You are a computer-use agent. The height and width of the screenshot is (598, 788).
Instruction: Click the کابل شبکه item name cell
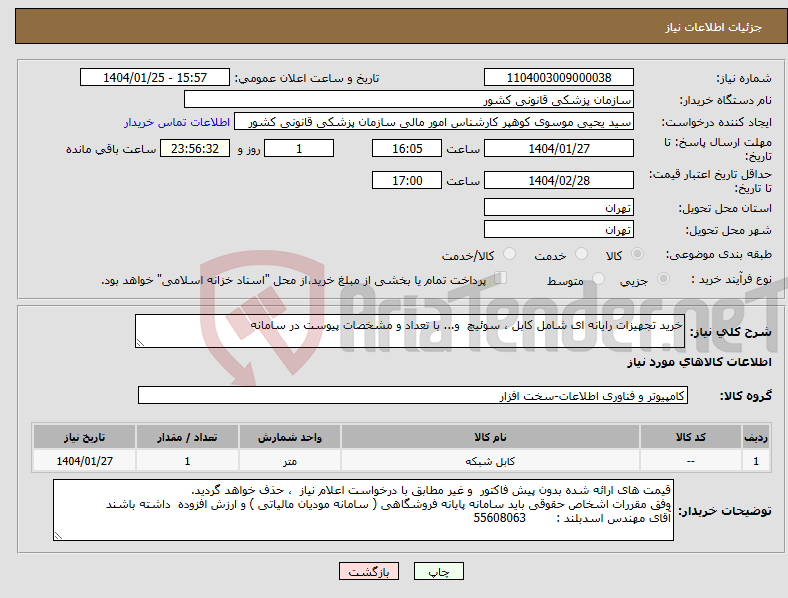coord(490,461)
